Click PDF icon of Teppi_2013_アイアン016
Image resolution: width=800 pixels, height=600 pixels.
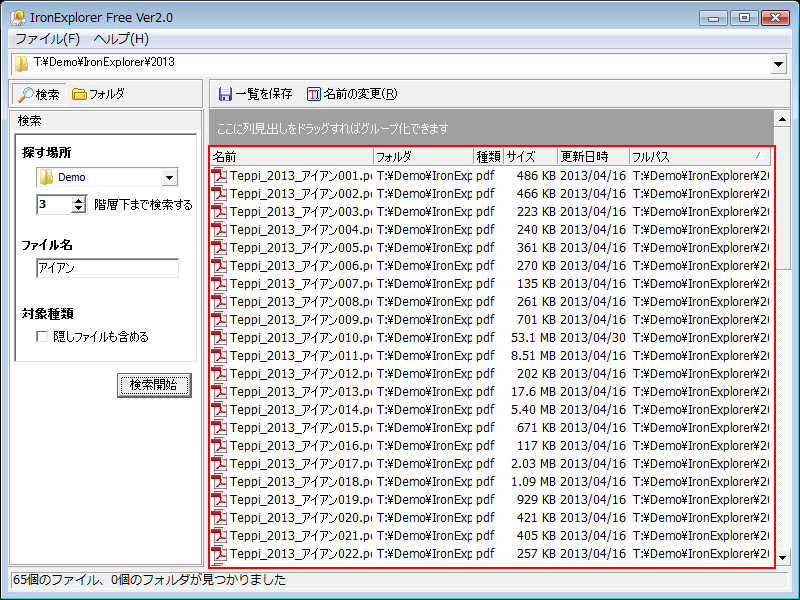tap(219, 445)
